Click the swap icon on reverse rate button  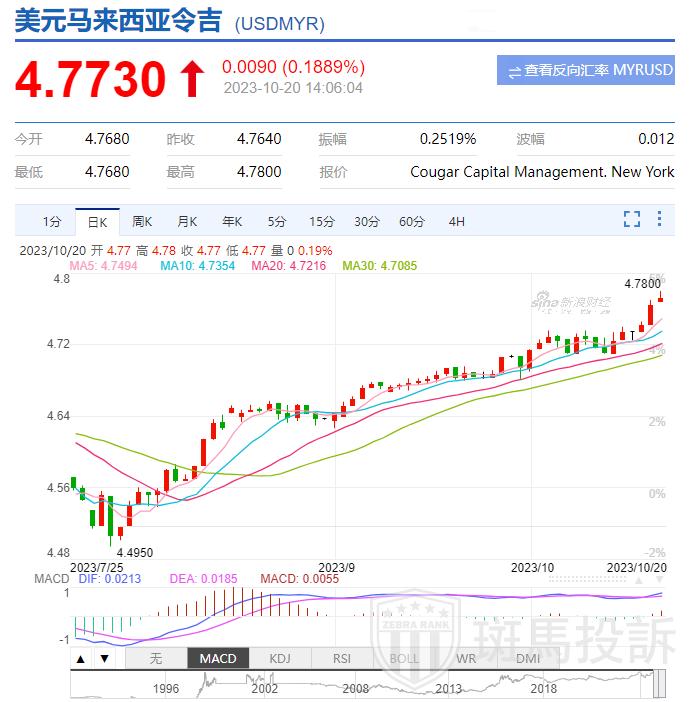[514, 71]
